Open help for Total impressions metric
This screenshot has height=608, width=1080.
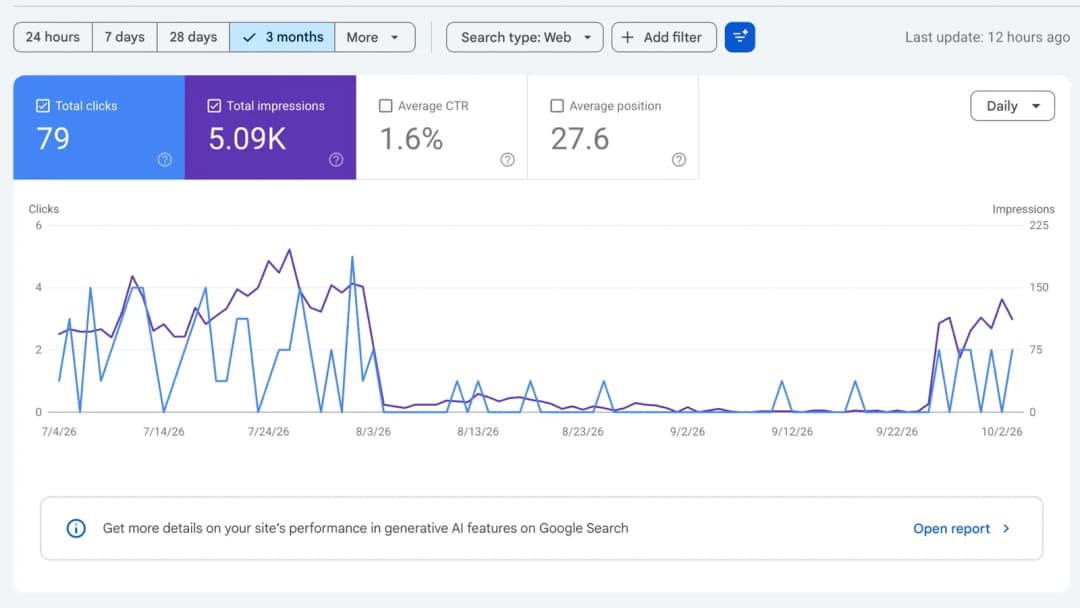(x=336, y=160)
